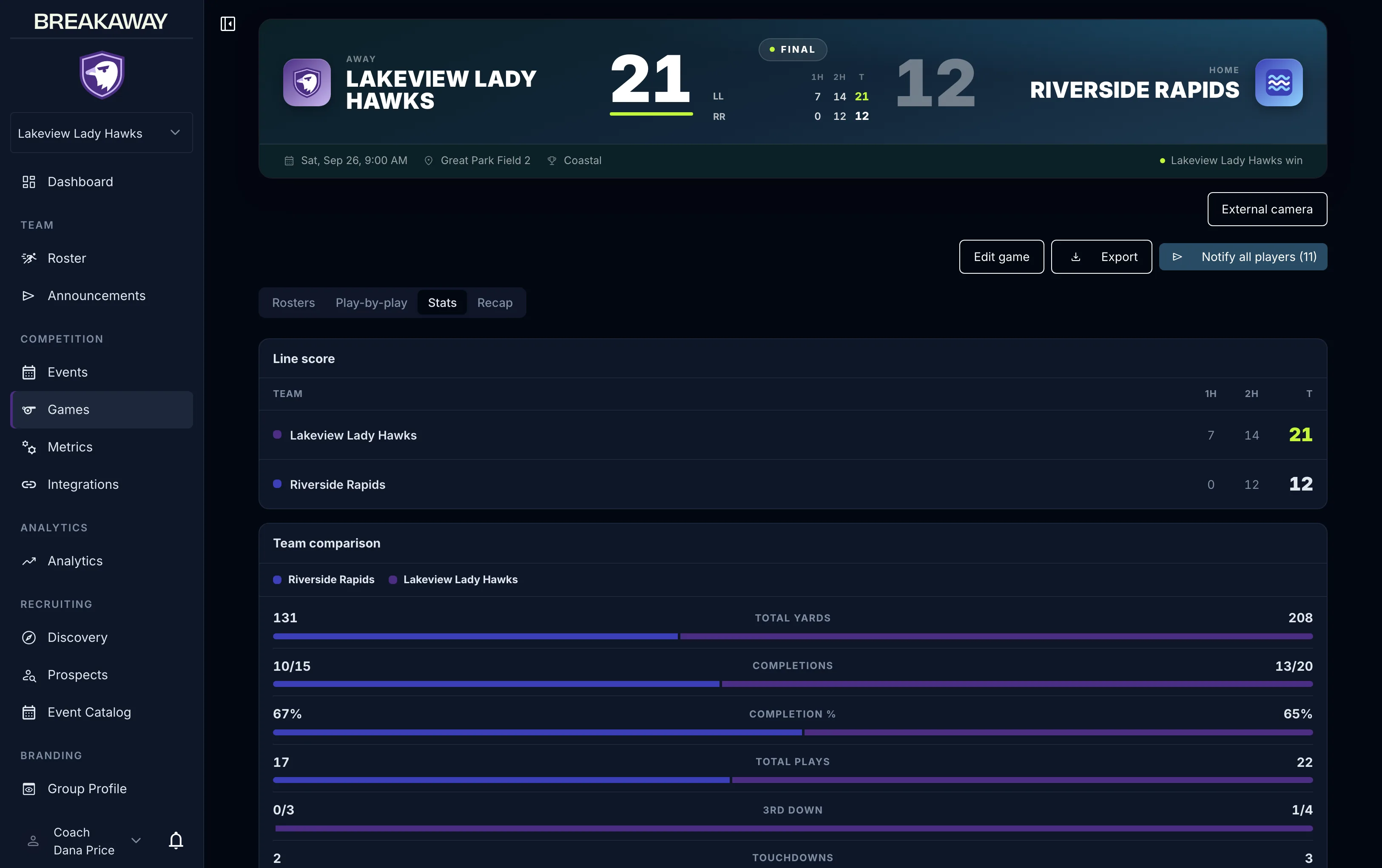Click the Completion % comparison bar
Viewport: 1382px width, 868px height.
point(793,732)
